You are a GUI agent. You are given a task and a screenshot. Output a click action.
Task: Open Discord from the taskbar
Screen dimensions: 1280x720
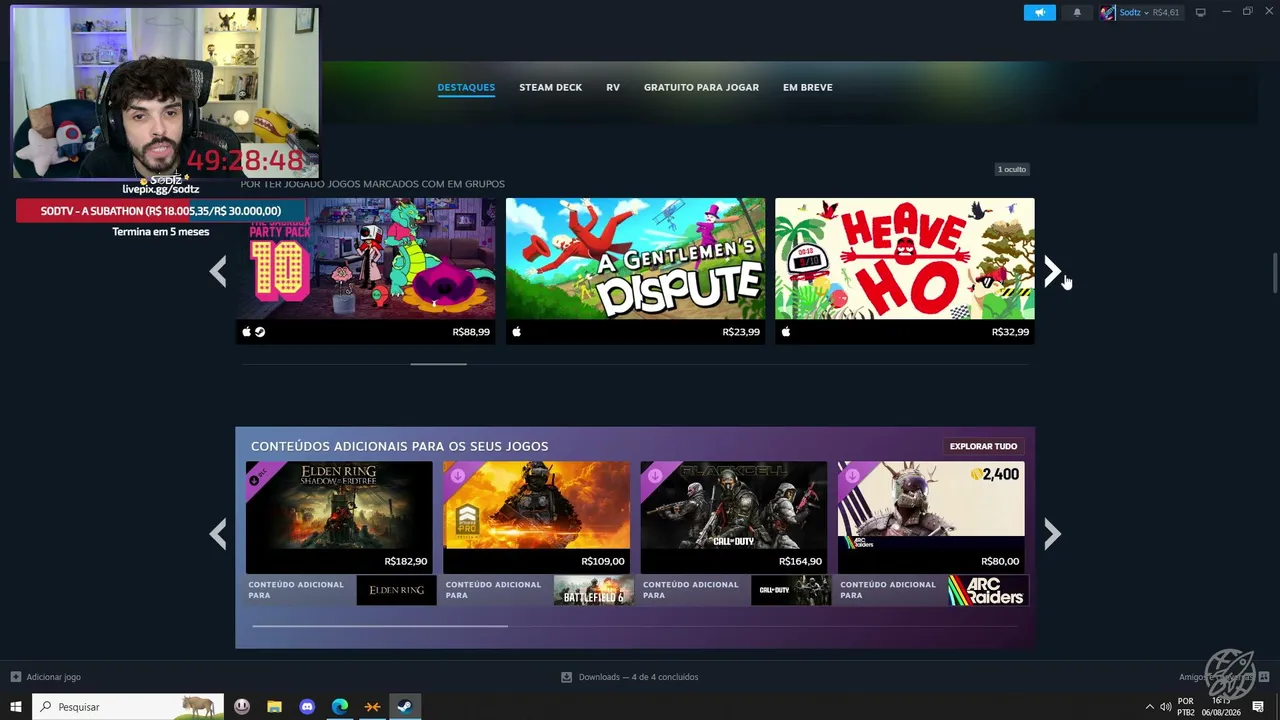(307, 707)
